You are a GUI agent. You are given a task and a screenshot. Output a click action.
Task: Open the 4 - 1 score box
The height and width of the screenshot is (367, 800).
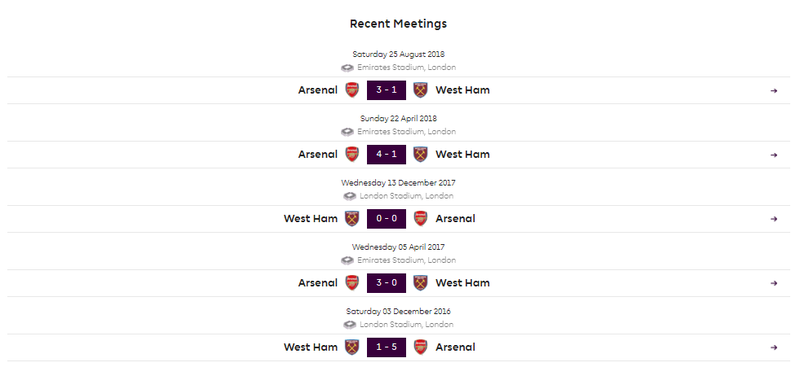point(386,155)
